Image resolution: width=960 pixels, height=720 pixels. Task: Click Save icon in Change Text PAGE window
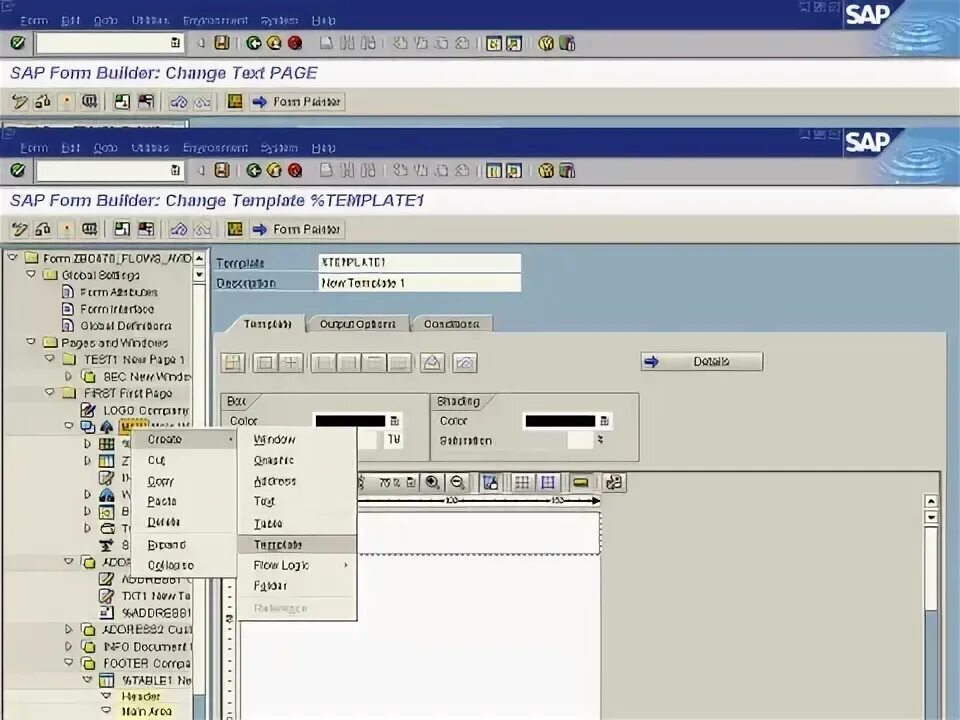click(x=222, y=43)
